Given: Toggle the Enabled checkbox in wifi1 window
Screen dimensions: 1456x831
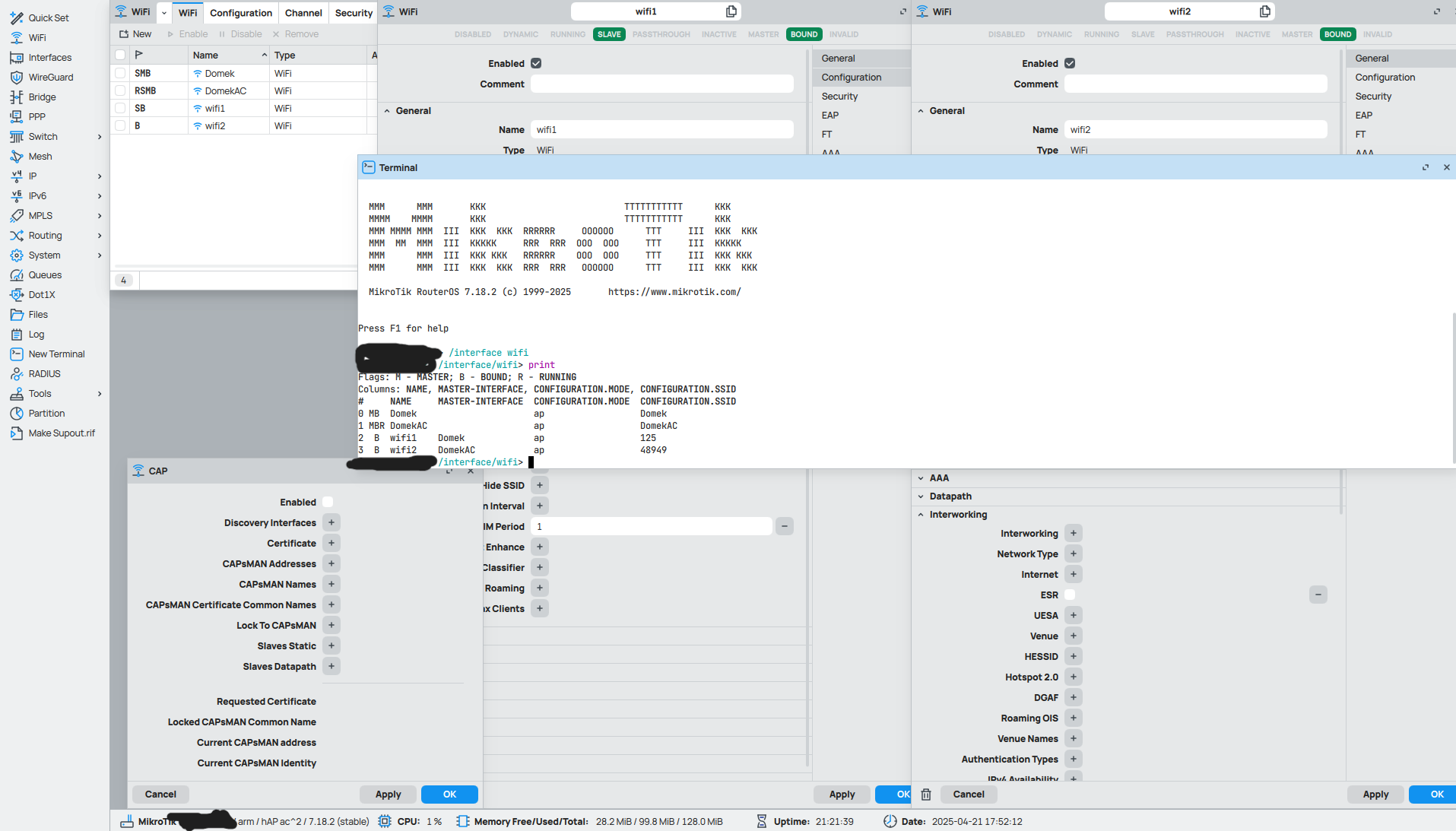Looking at the screenshot, I should tap(536, 63).
